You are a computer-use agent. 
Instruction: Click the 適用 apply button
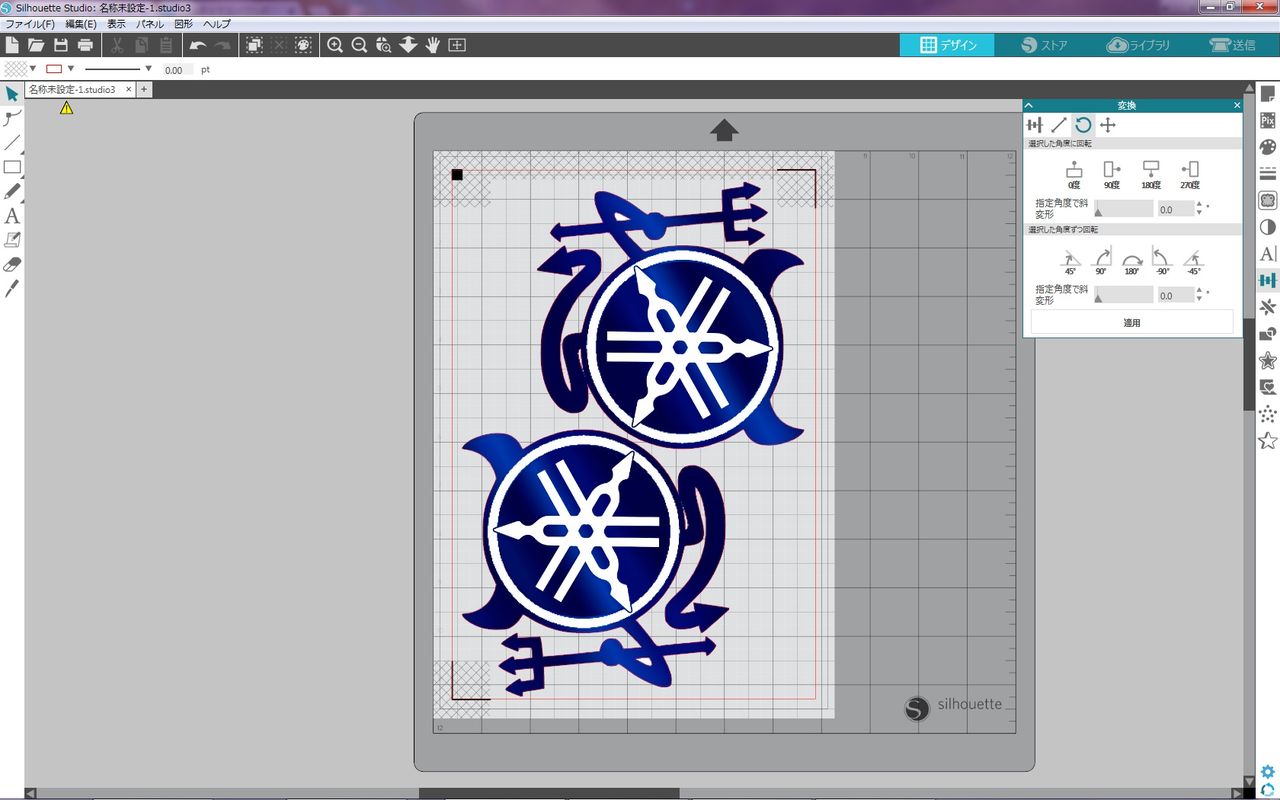pos(1132,323)
